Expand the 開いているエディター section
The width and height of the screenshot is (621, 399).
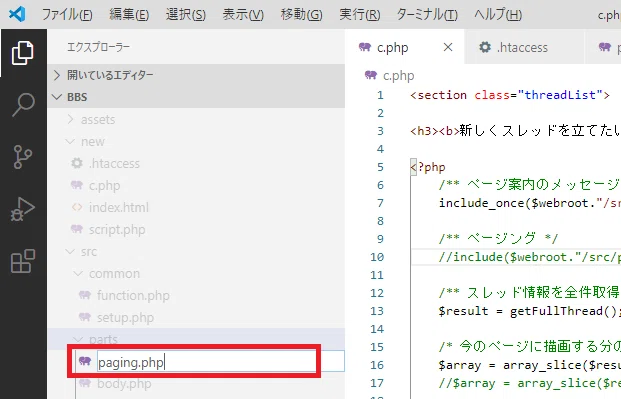(57, 75)
